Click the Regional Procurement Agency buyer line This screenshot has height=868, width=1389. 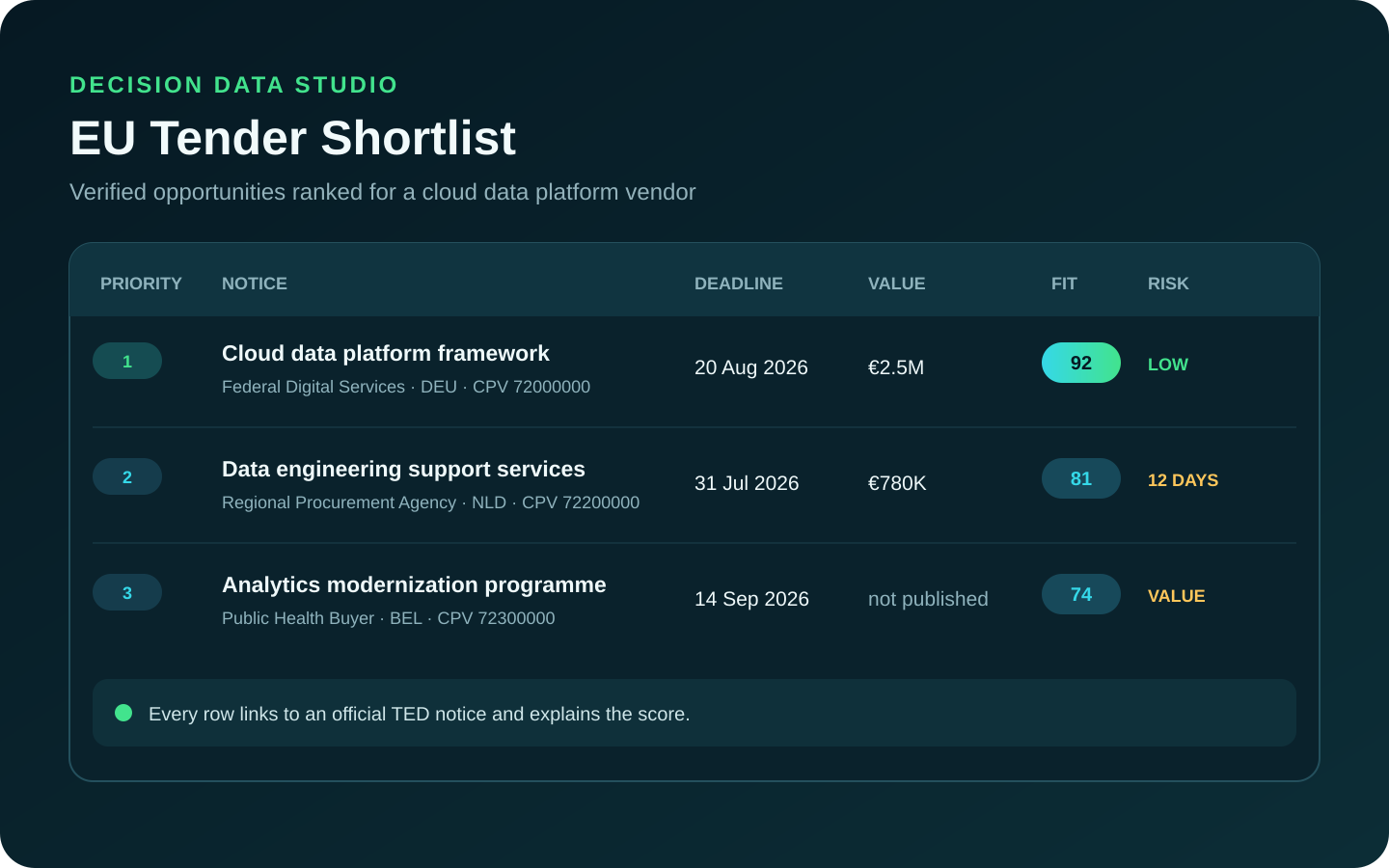coord(430,502)
